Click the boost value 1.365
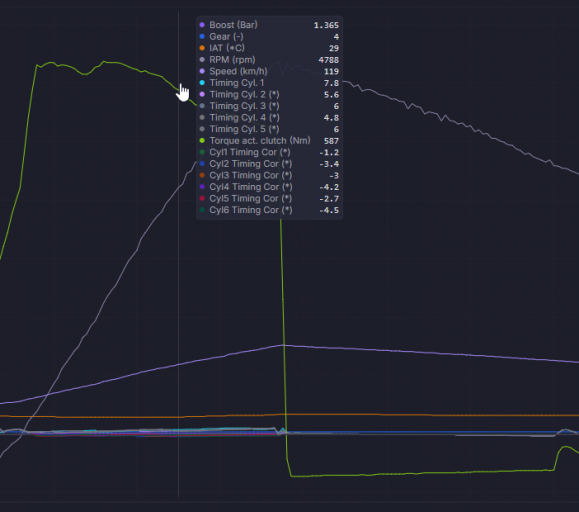 [x=326, y=25]
